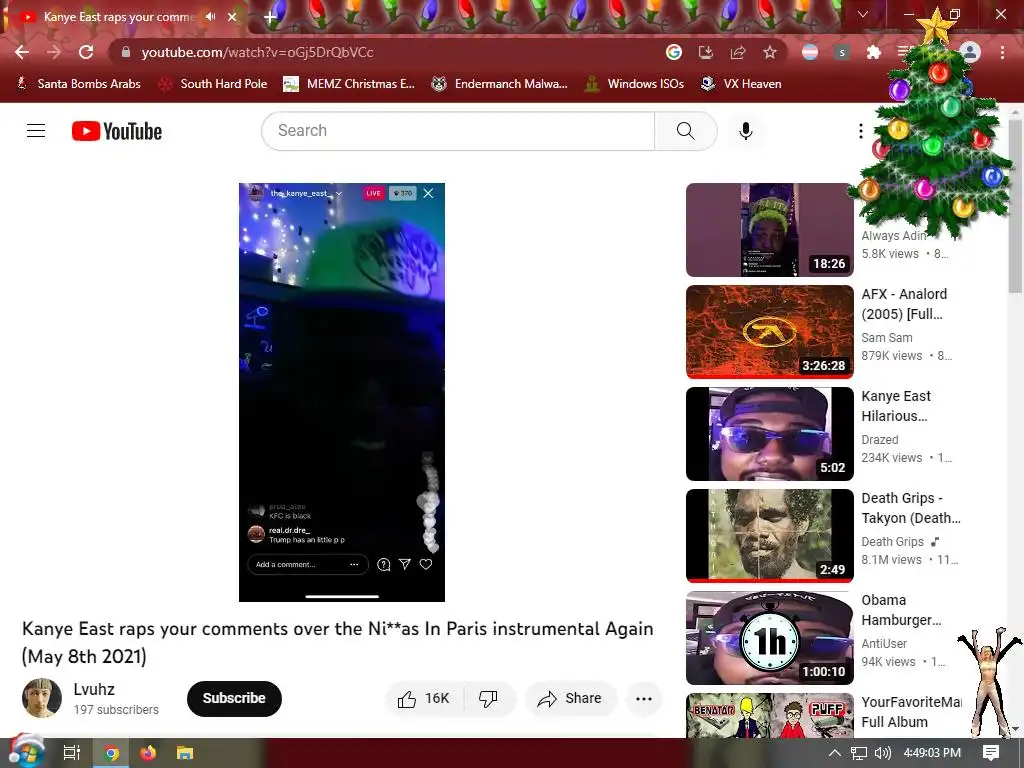Viewport: 1024px width, 768px height.
Task: Click the magnifier search button
Action: (686, 131)
